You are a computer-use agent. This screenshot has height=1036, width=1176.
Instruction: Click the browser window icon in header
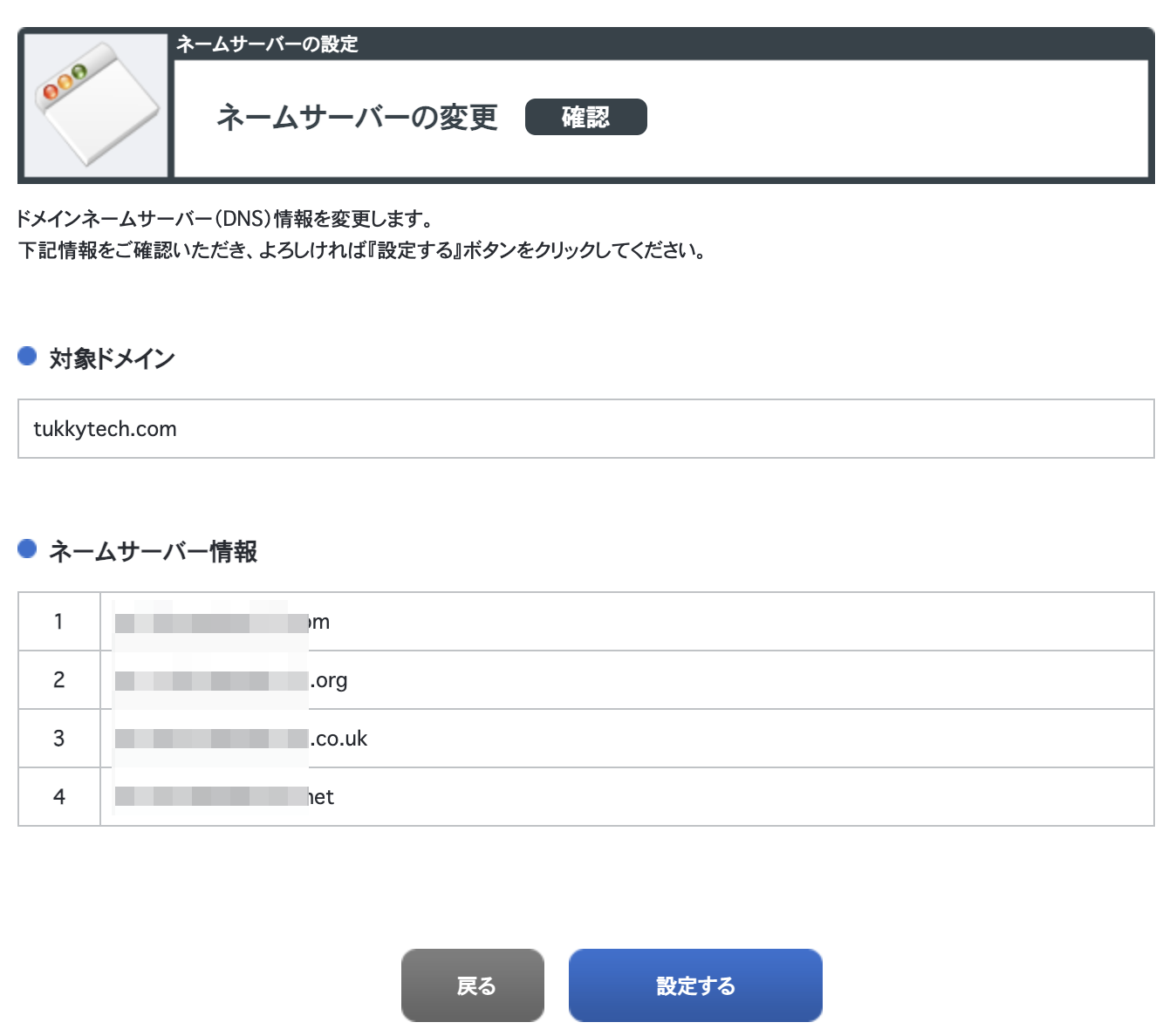96,105
